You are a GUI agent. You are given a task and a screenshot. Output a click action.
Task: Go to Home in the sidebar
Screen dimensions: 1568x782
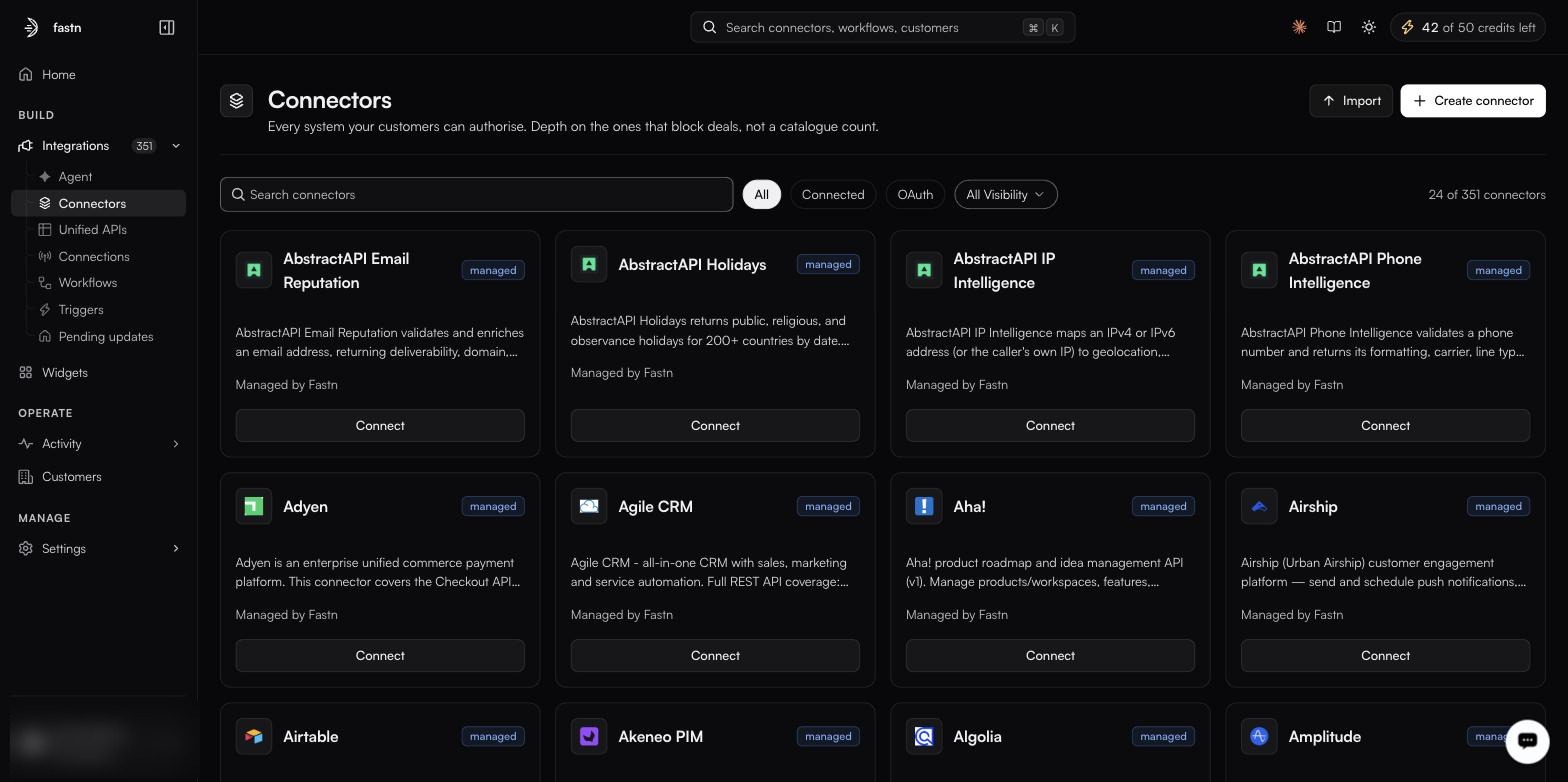tap(98, 74)
